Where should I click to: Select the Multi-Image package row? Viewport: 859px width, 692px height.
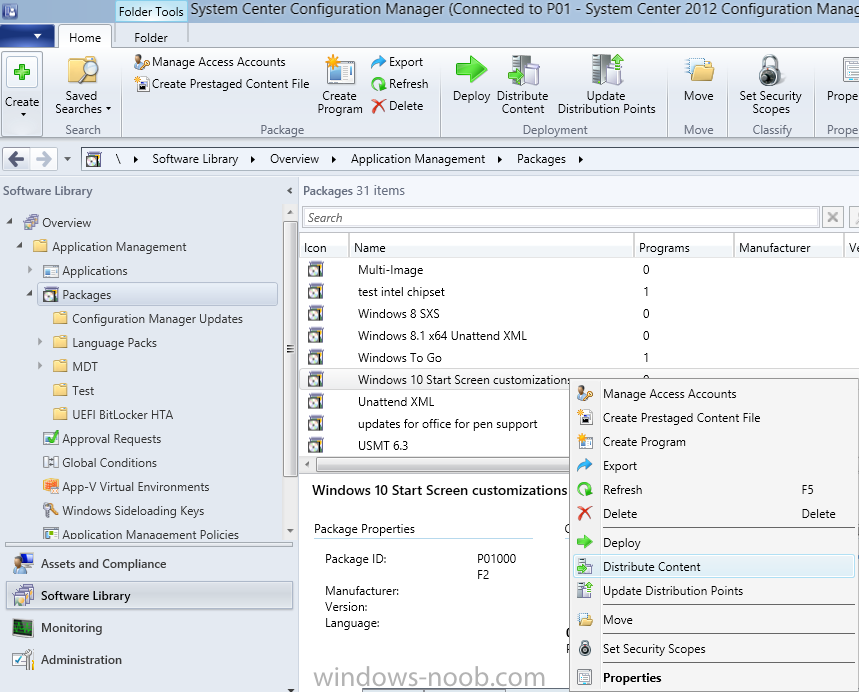(579, 270)
